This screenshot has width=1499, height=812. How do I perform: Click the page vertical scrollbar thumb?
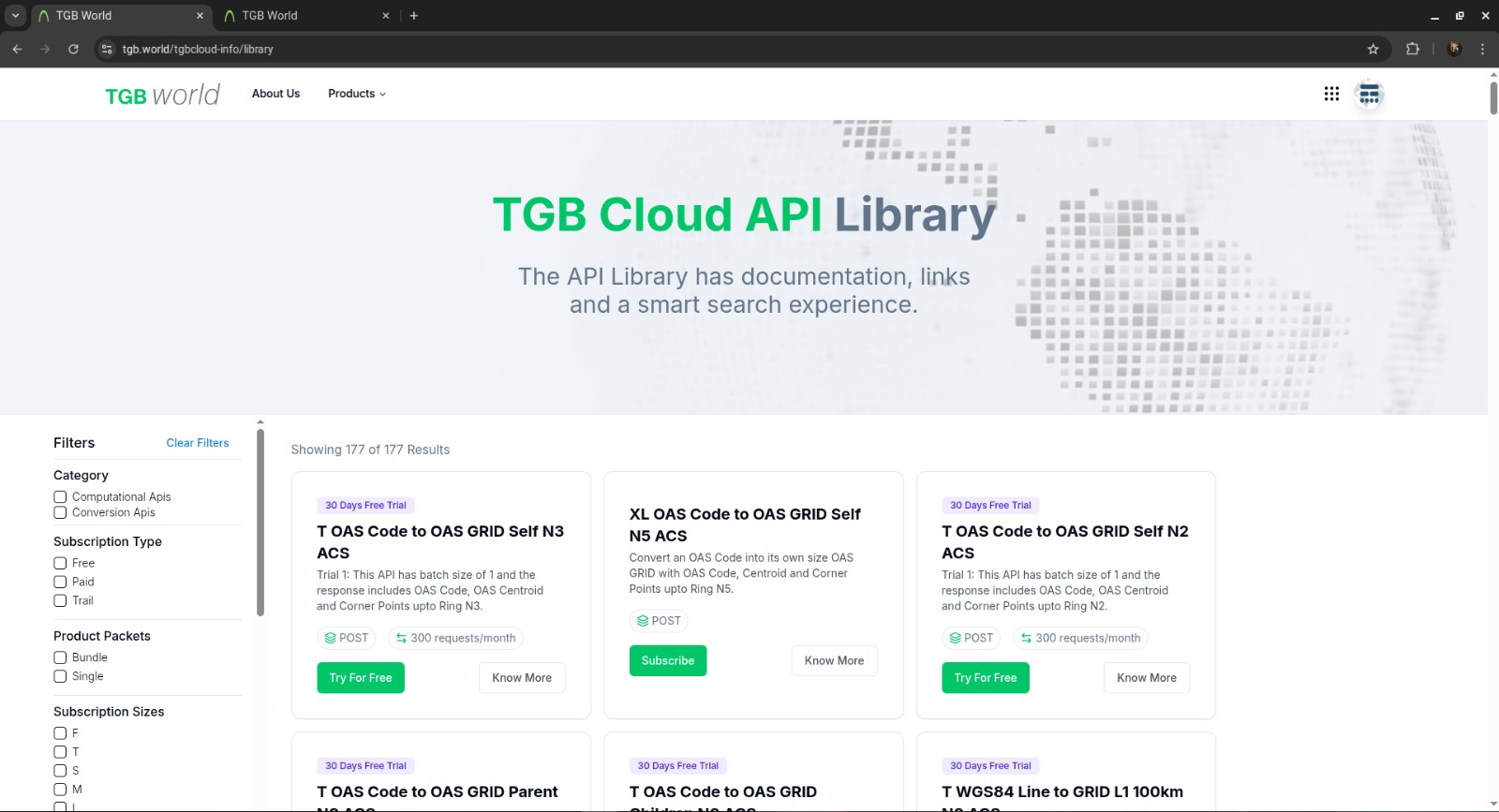point(1493,97)
